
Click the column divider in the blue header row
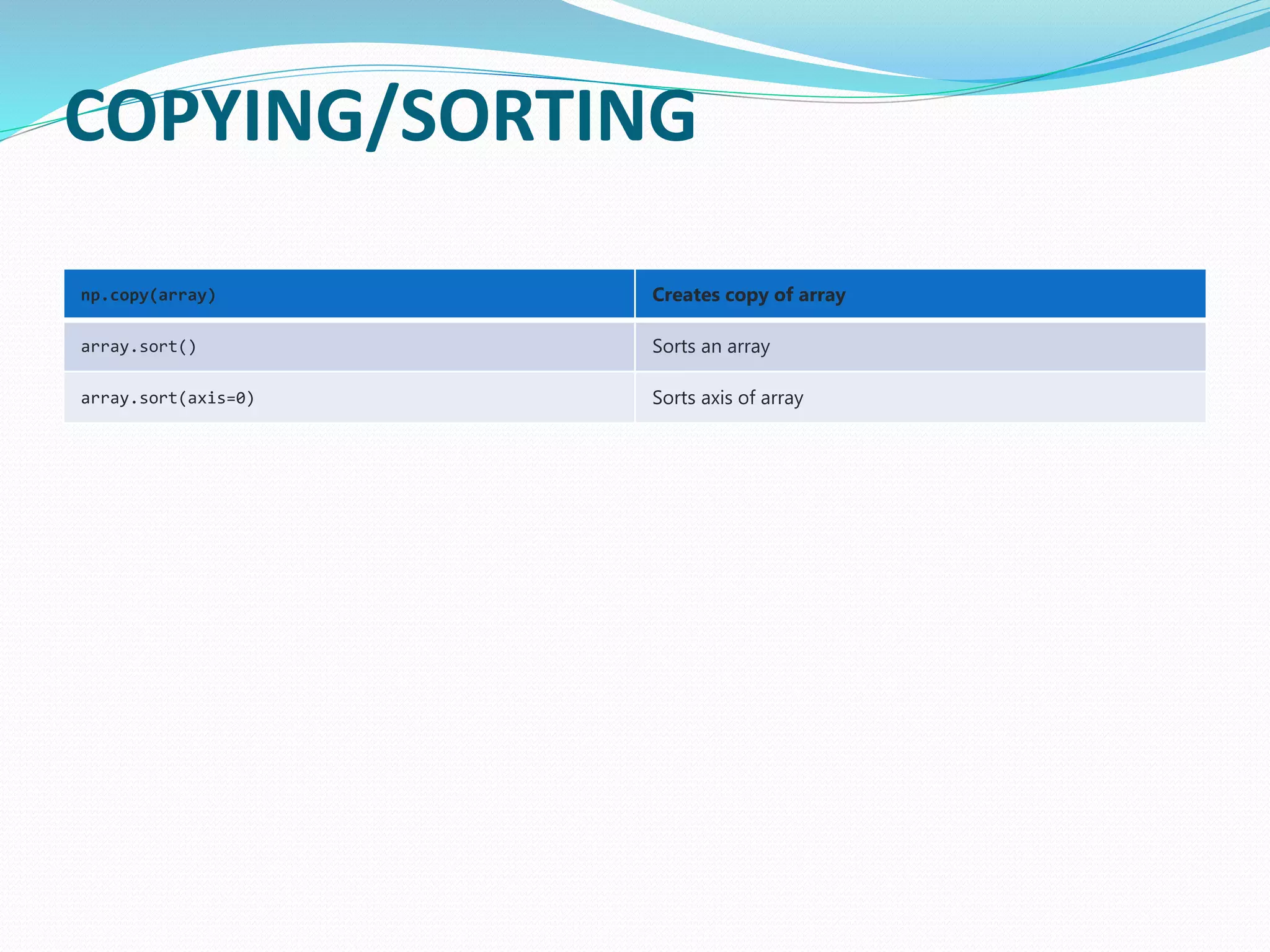pyautogui.click(x=635, y=294)
